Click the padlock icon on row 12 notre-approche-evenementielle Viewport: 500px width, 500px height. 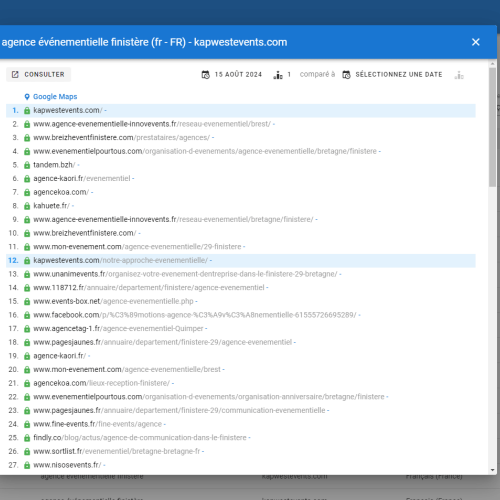point(27,261)
